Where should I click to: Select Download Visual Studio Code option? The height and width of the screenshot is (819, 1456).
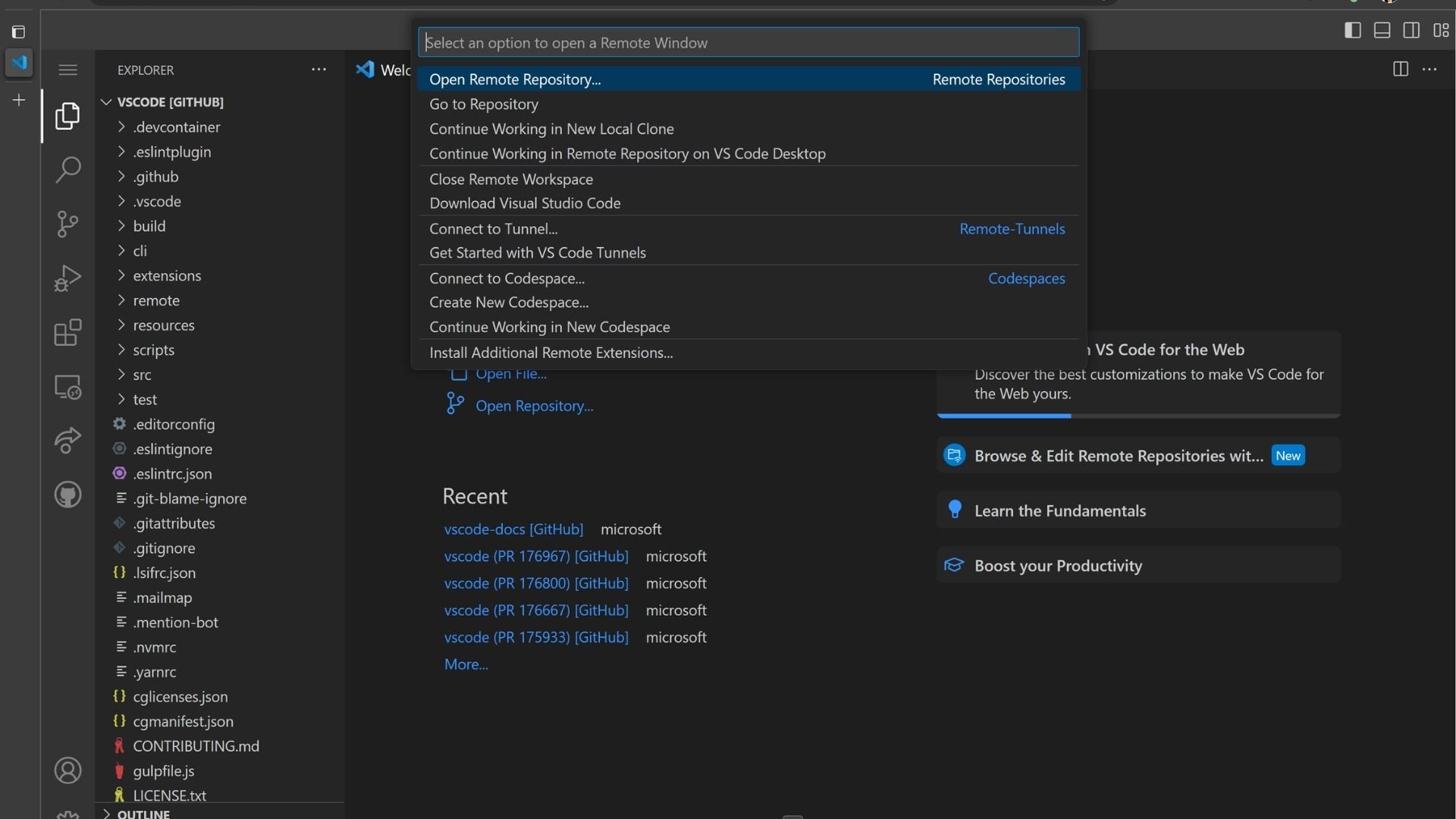(748, 203)
